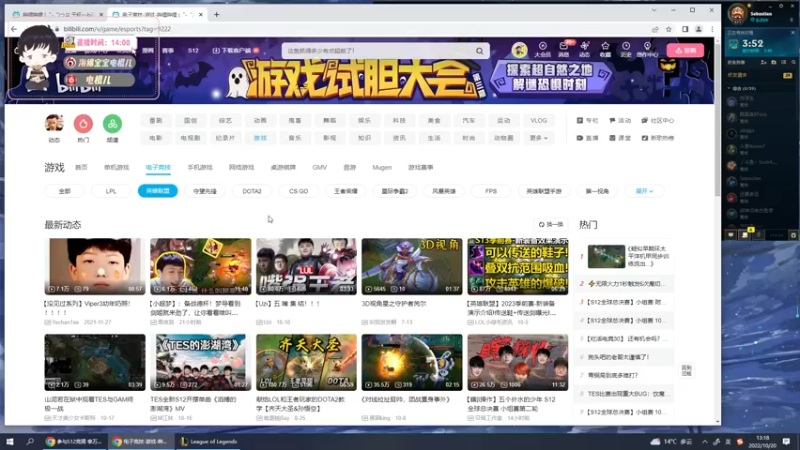Open Chrome three-dot menu
This screenshot has height=450, width=800.
[712, 29]
